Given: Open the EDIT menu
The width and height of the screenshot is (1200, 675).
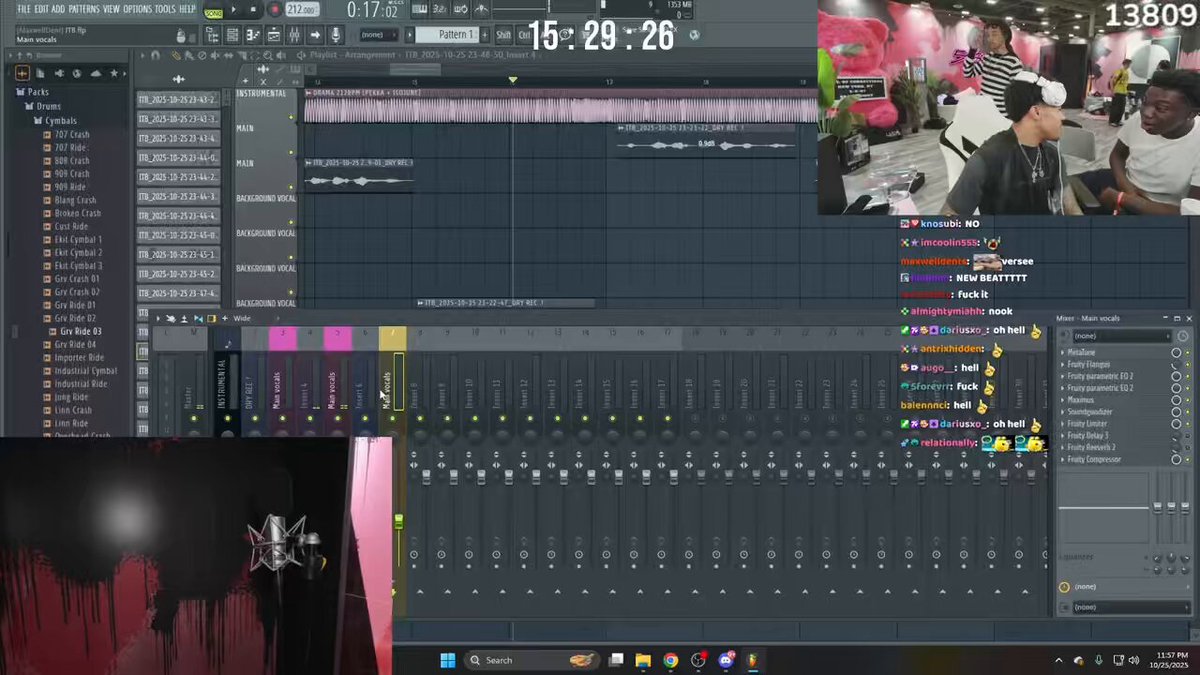Looking at the screenshot, I should 42,9.
